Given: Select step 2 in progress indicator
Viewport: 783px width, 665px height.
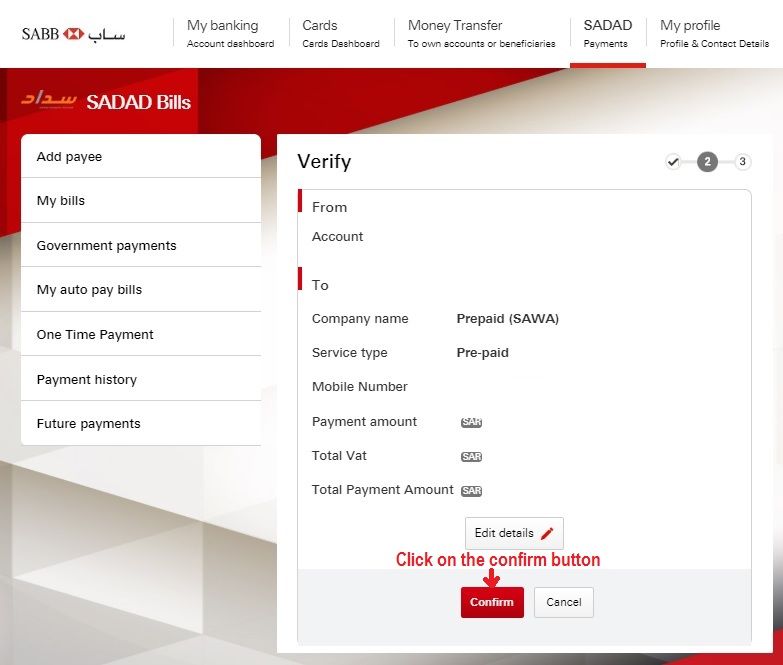Looking at the screenshot, I should pos(707,162).
